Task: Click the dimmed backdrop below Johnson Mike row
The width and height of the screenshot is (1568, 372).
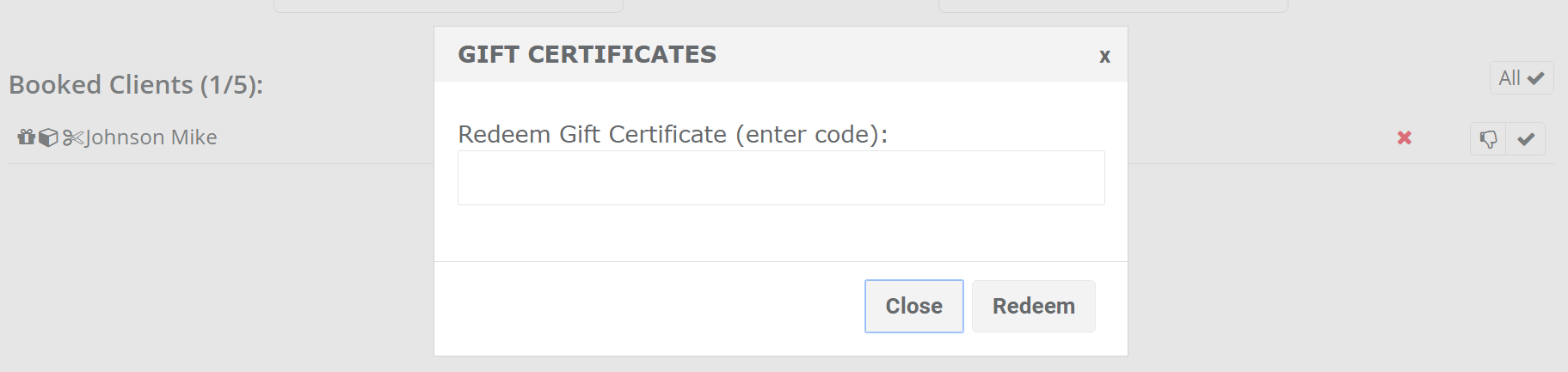Action: point(215,266)
